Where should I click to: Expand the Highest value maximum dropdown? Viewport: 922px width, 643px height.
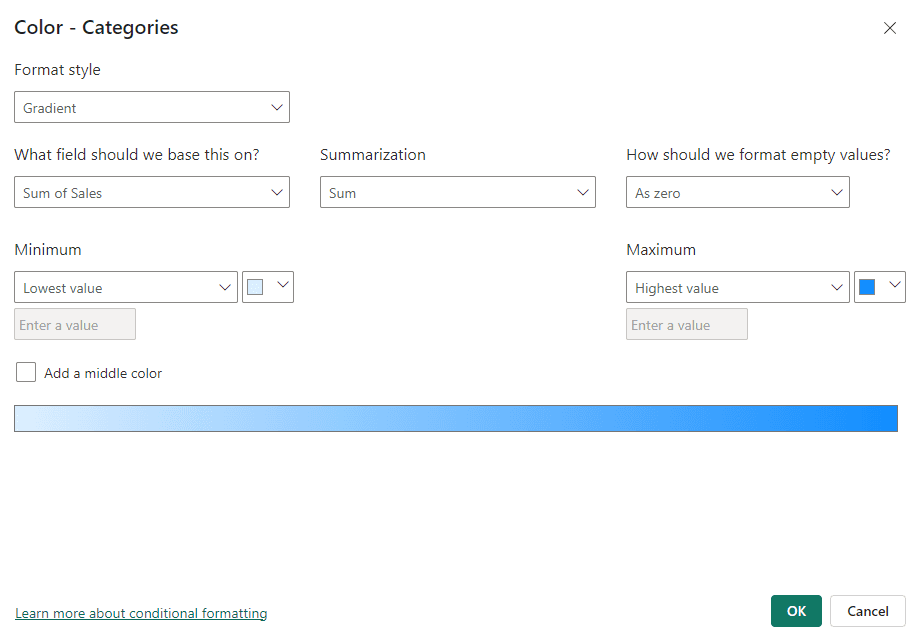click(737, 287)
